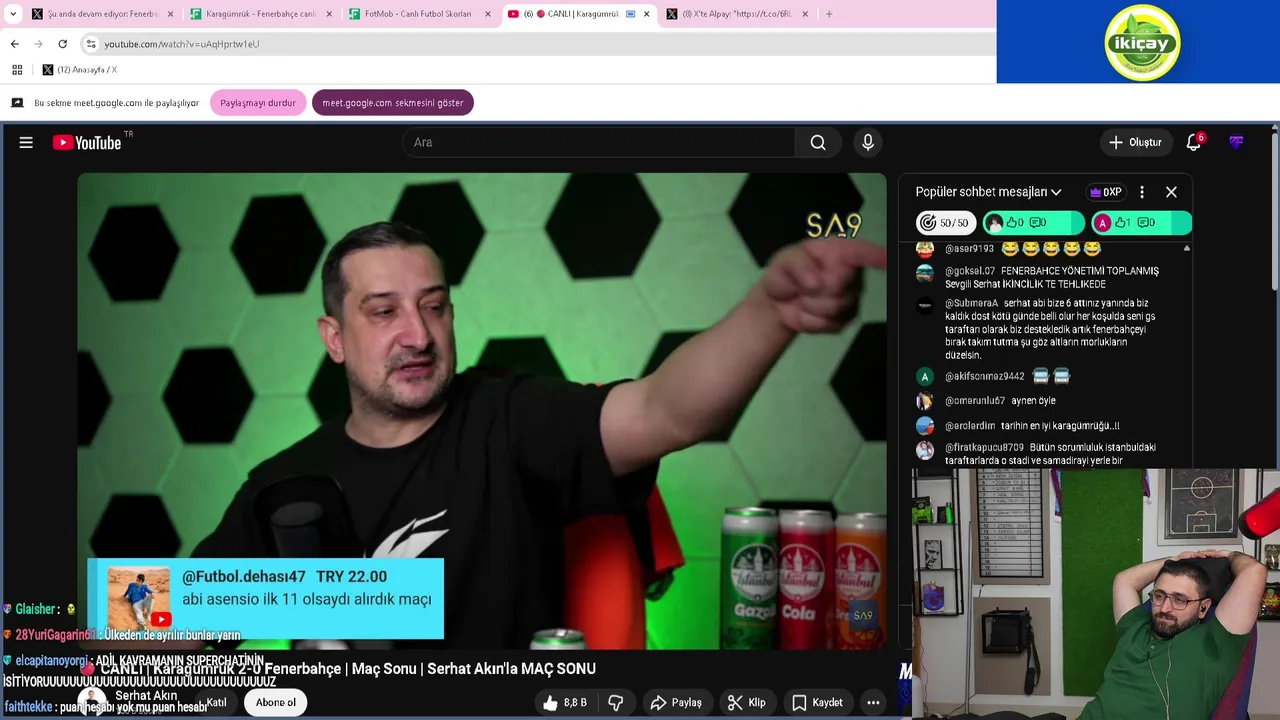The image size is (1280, 720).
Task: Open Serhat Akın channel avatar
Action: 93,702
